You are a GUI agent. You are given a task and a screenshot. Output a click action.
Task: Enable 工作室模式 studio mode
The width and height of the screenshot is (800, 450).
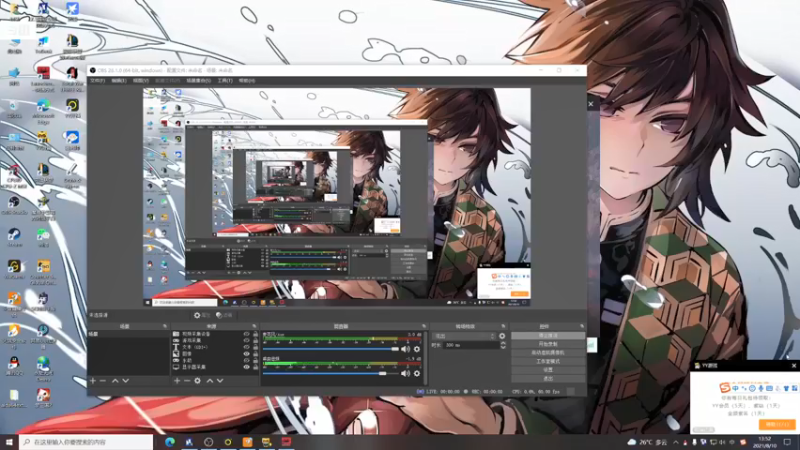click(548, 361)
